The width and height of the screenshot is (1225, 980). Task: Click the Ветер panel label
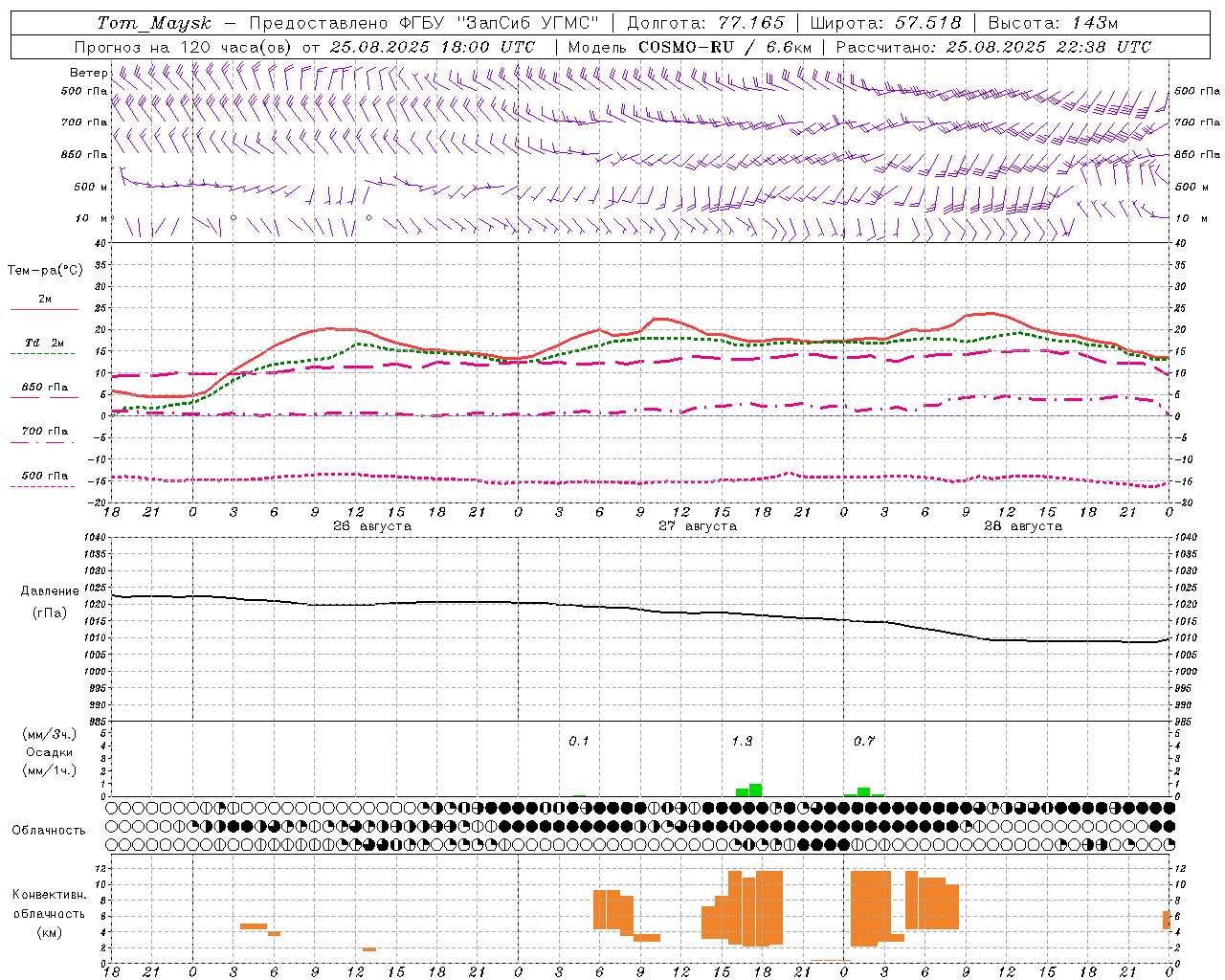click(89, 73)
